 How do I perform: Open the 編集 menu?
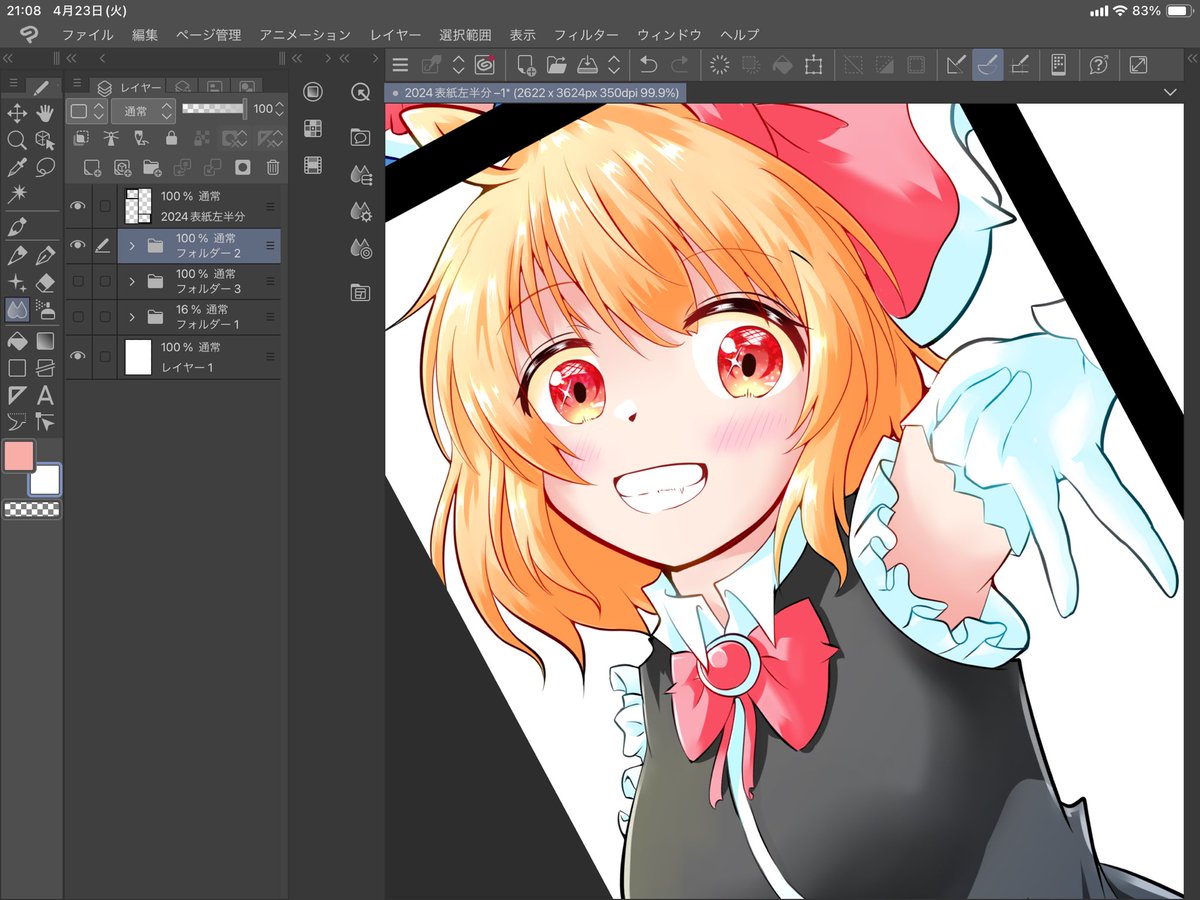tap(145, 35)
